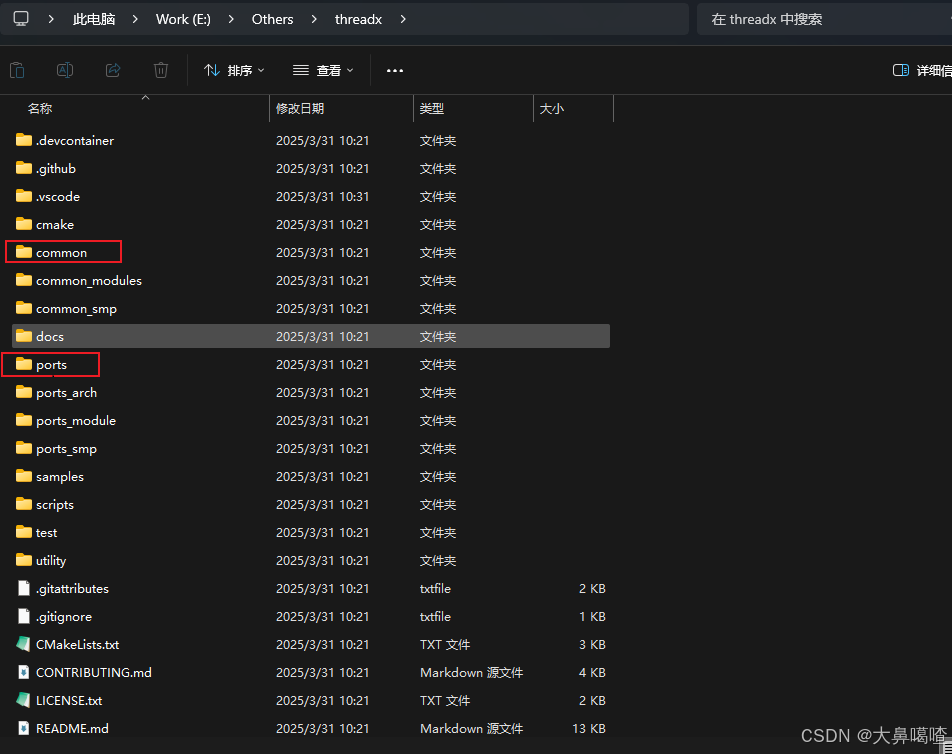Select the file name README.md
Image resolution: width=952 pixels, height=754 pixels.
72,729
